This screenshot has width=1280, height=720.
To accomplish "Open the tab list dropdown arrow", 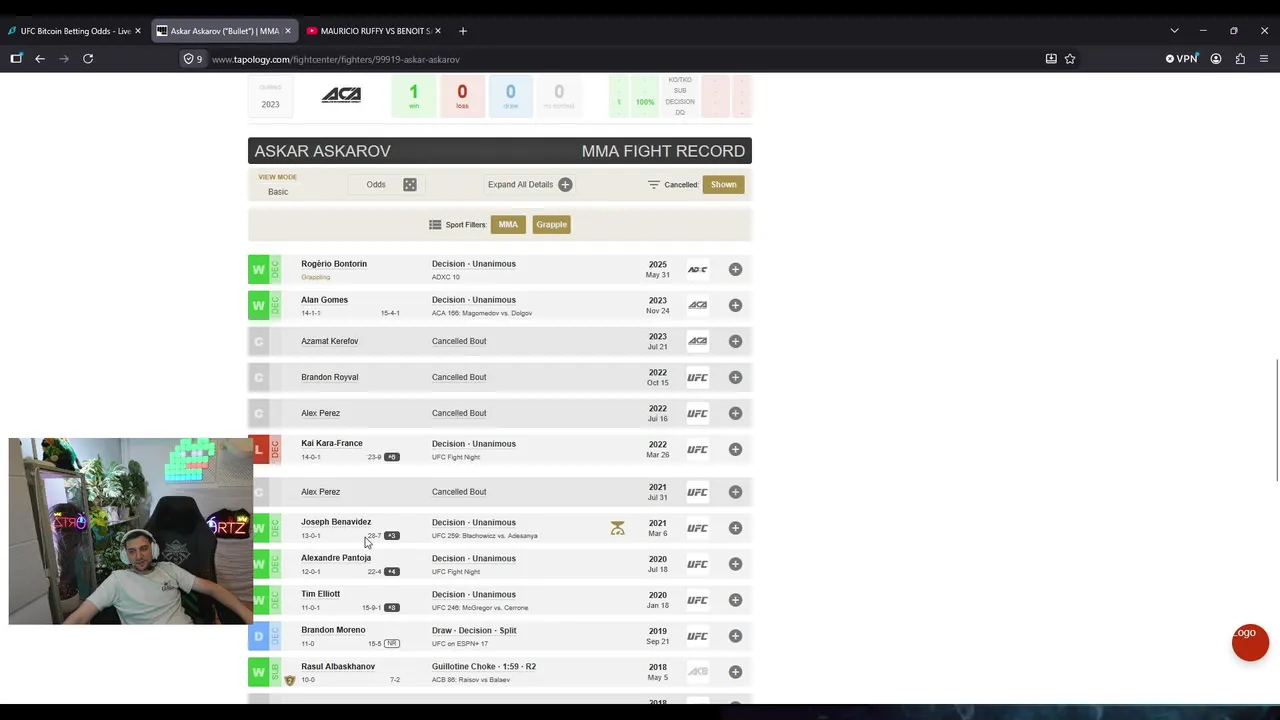I will tap(1174, 31).
